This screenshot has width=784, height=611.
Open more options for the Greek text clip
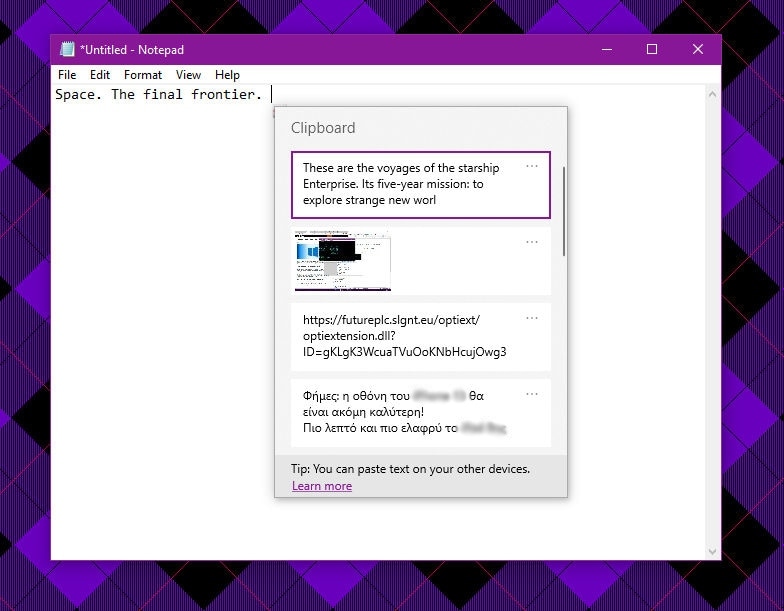tap(532, 394)
